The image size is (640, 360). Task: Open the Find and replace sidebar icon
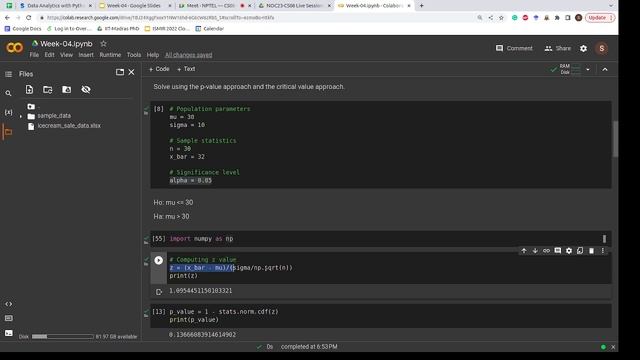coord(8,93)
